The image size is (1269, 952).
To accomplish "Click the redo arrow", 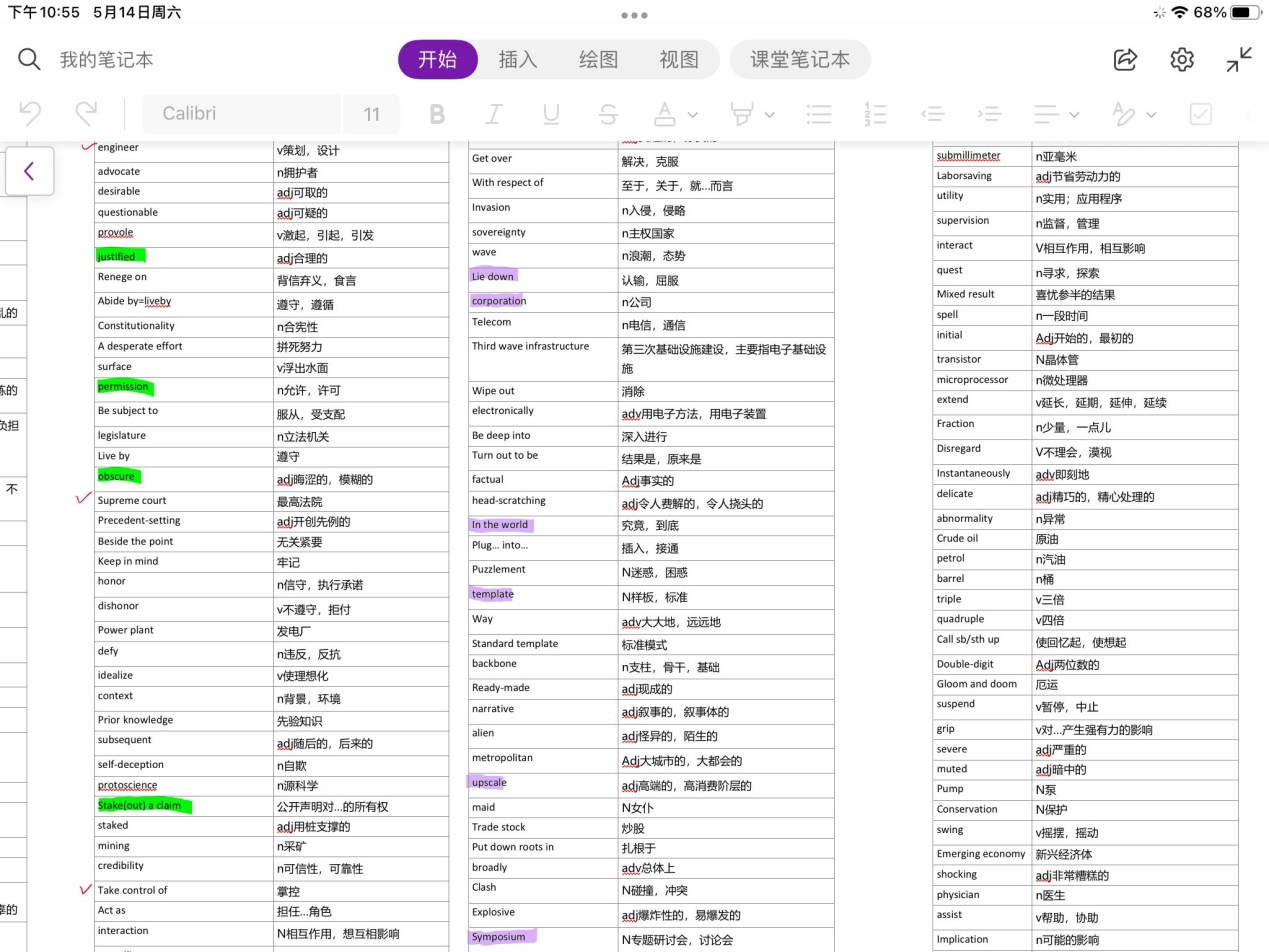I will click(87, 114).
